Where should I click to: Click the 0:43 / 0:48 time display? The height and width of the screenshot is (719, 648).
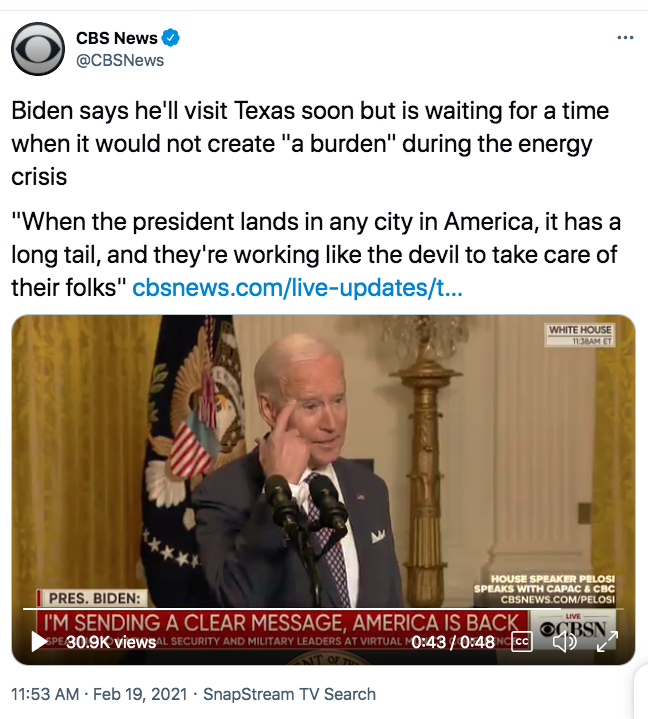coord(453,642)
